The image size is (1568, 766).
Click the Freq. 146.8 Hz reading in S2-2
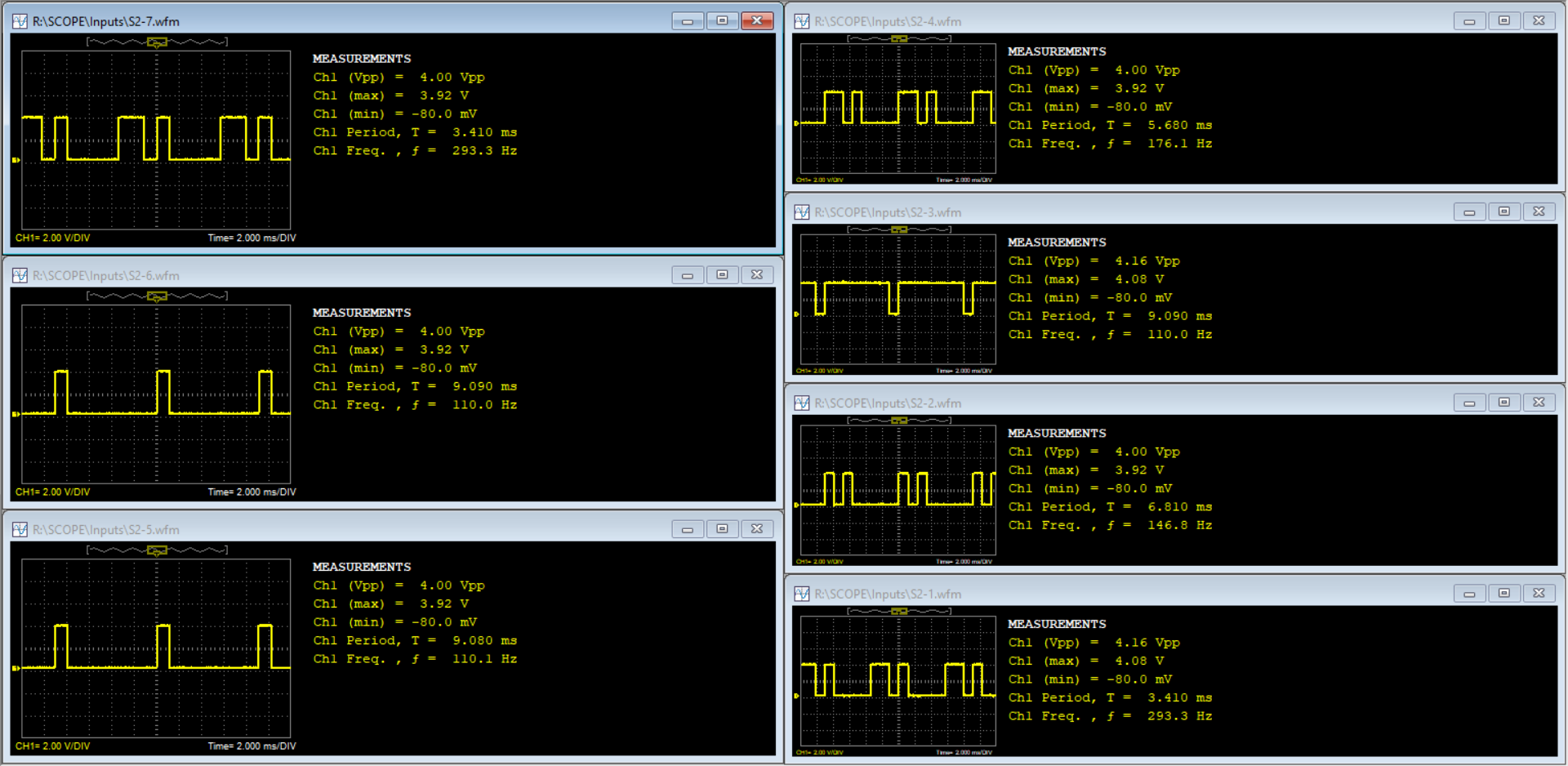click(x=1110, y=525)
